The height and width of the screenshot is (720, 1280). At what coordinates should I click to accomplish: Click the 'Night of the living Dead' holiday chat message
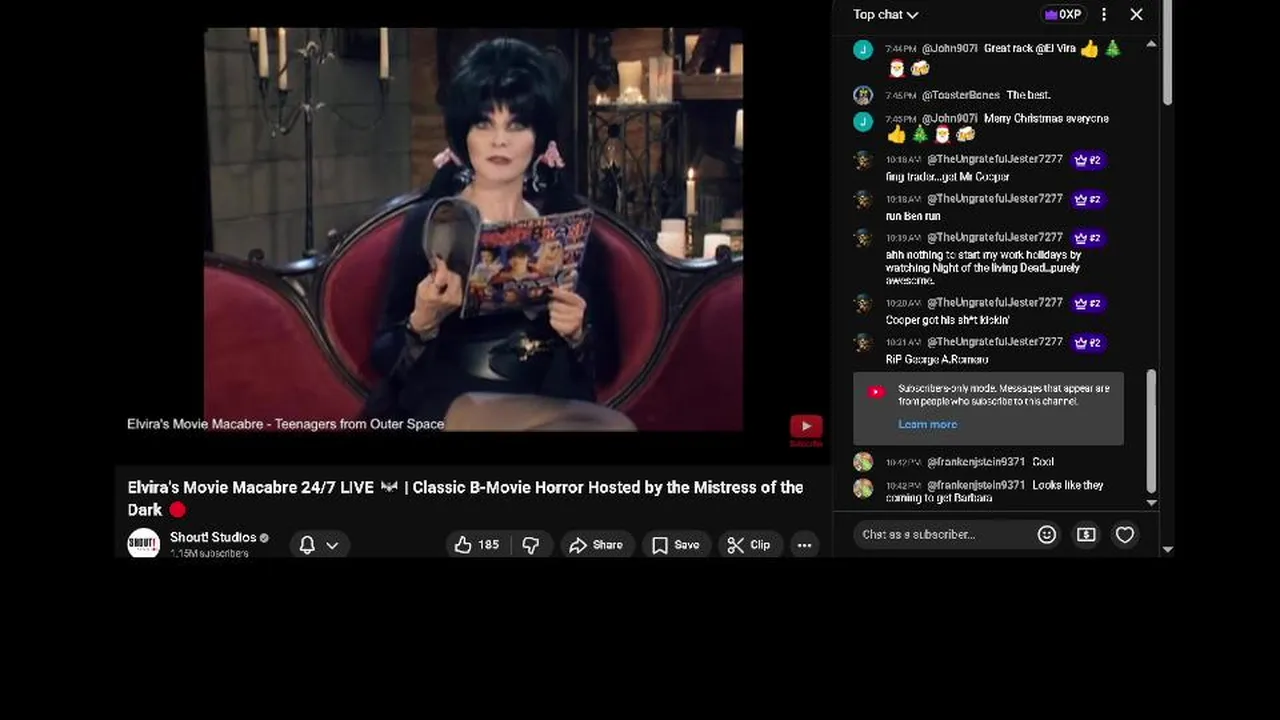983,268
